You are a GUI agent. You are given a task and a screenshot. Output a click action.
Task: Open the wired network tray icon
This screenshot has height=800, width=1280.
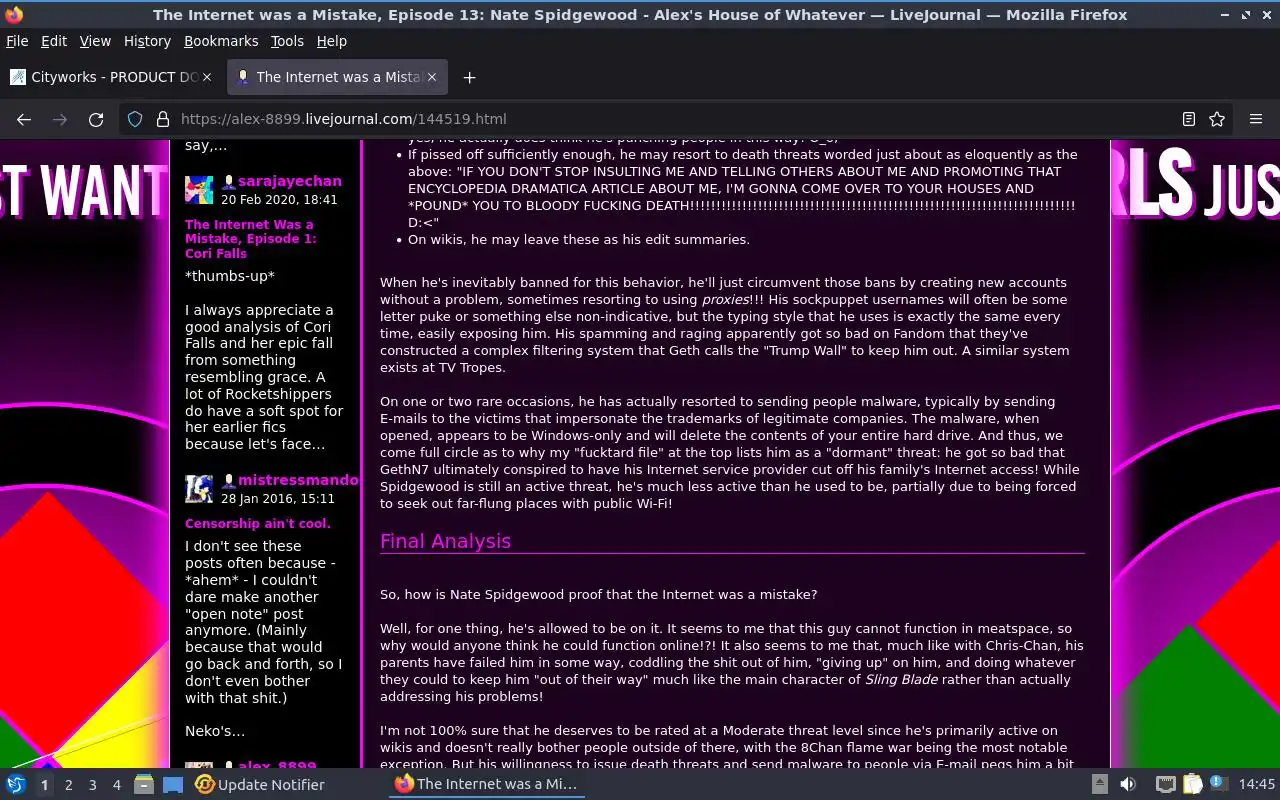(1165, 785)
